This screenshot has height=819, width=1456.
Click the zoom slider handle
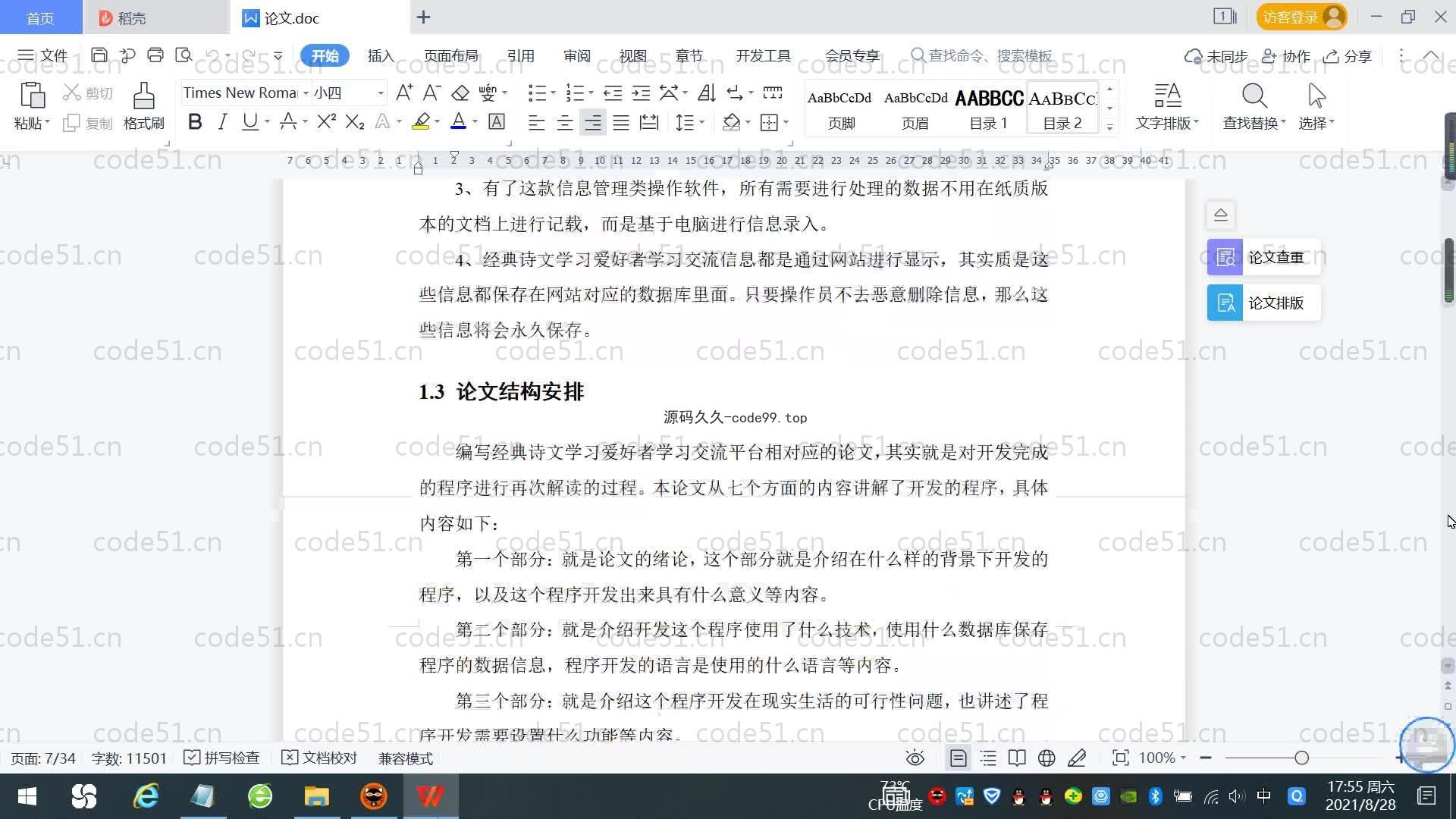1302,758
